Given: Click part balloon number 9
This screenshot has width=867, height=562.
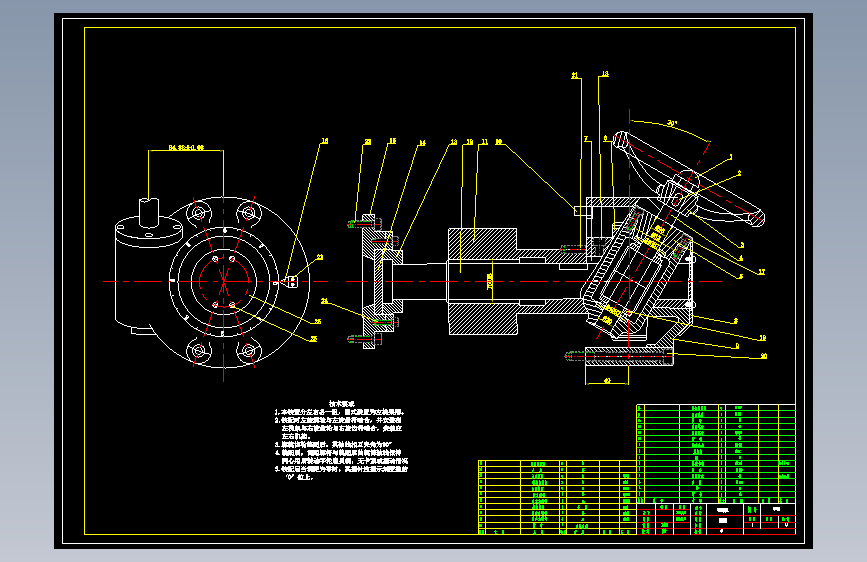Looking at the screenshot, I should click(x=737, y=346).
